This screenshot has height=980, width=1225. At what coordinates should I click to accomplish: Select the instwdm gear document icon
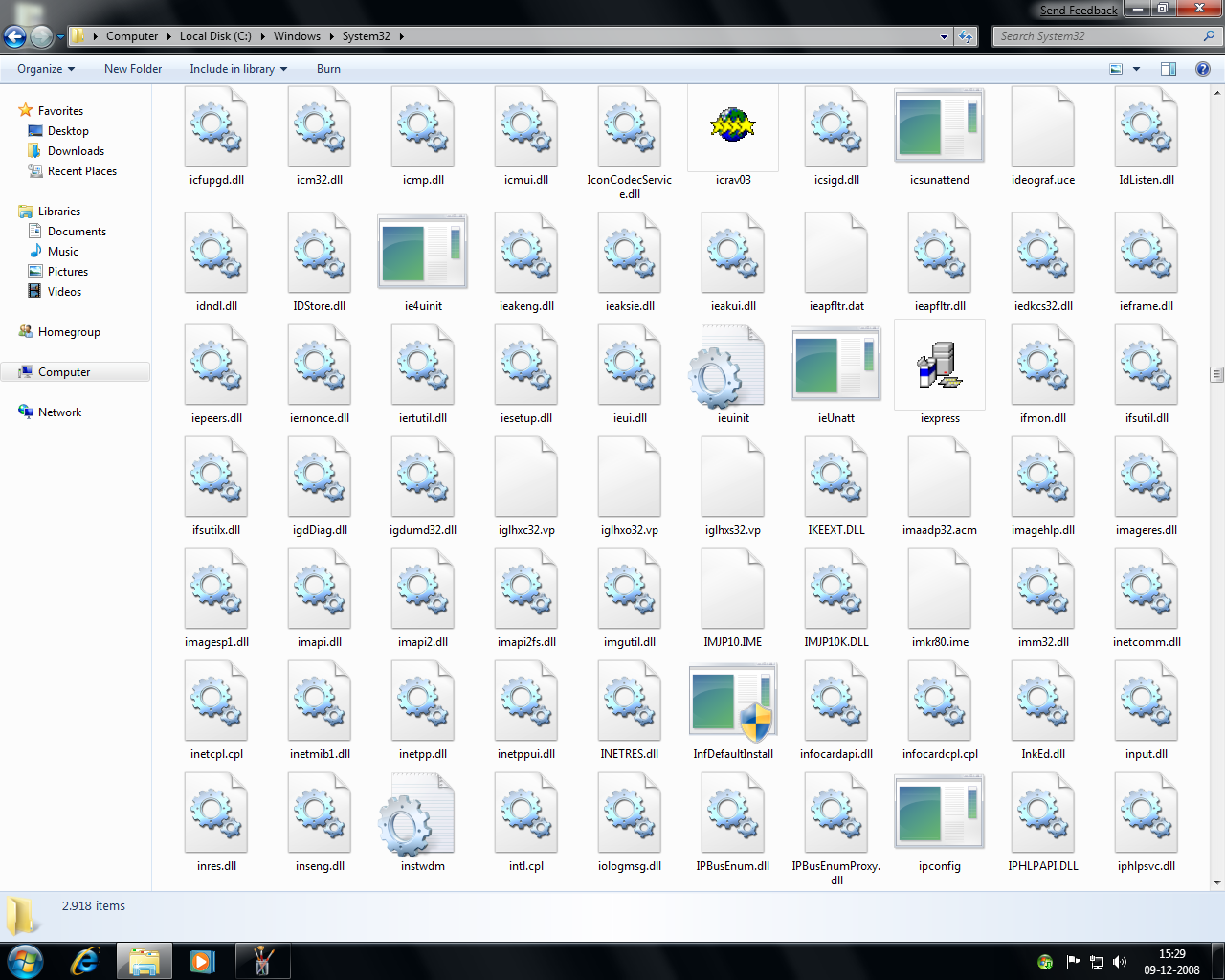[422, 812]
